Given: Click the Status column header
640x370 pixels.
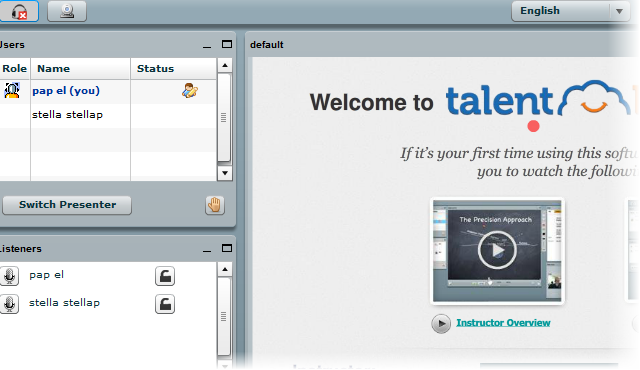Looking at the screenshot, I should point(173,69).
